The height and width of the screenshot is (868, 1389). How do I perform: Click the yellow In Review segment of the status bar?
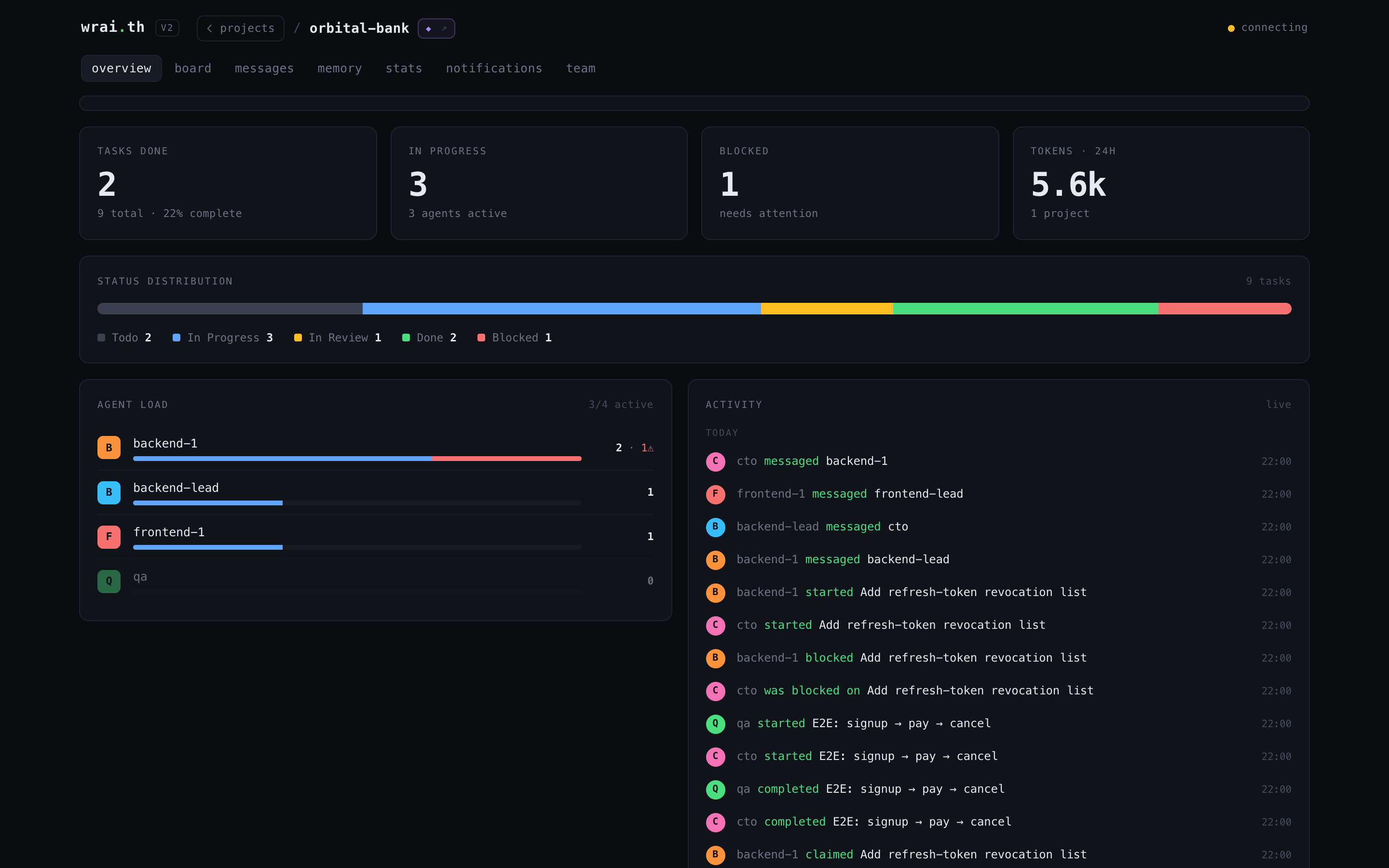[x=827, y=309]
